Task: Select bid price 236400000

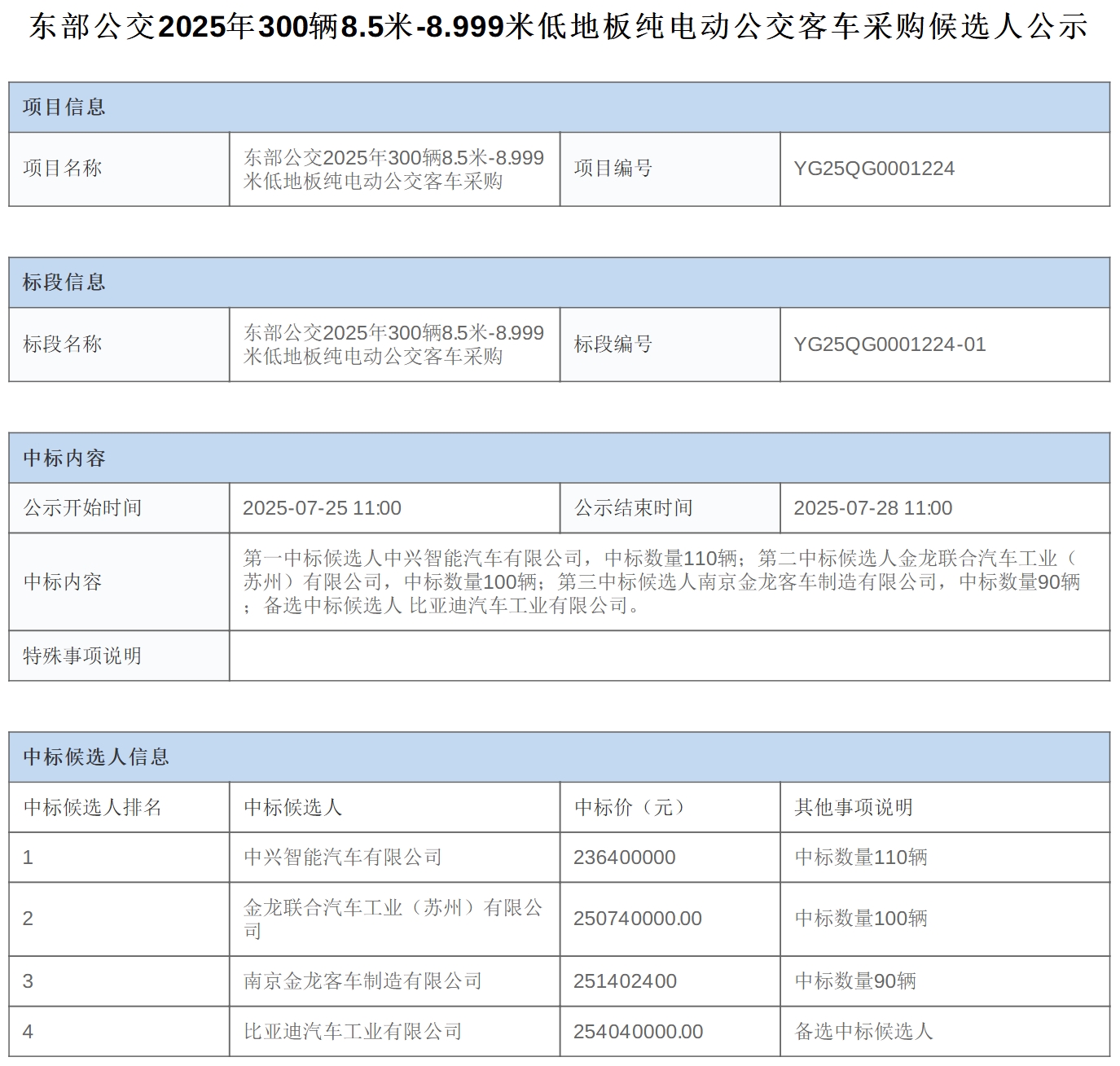Action: (x=624, y=858)
